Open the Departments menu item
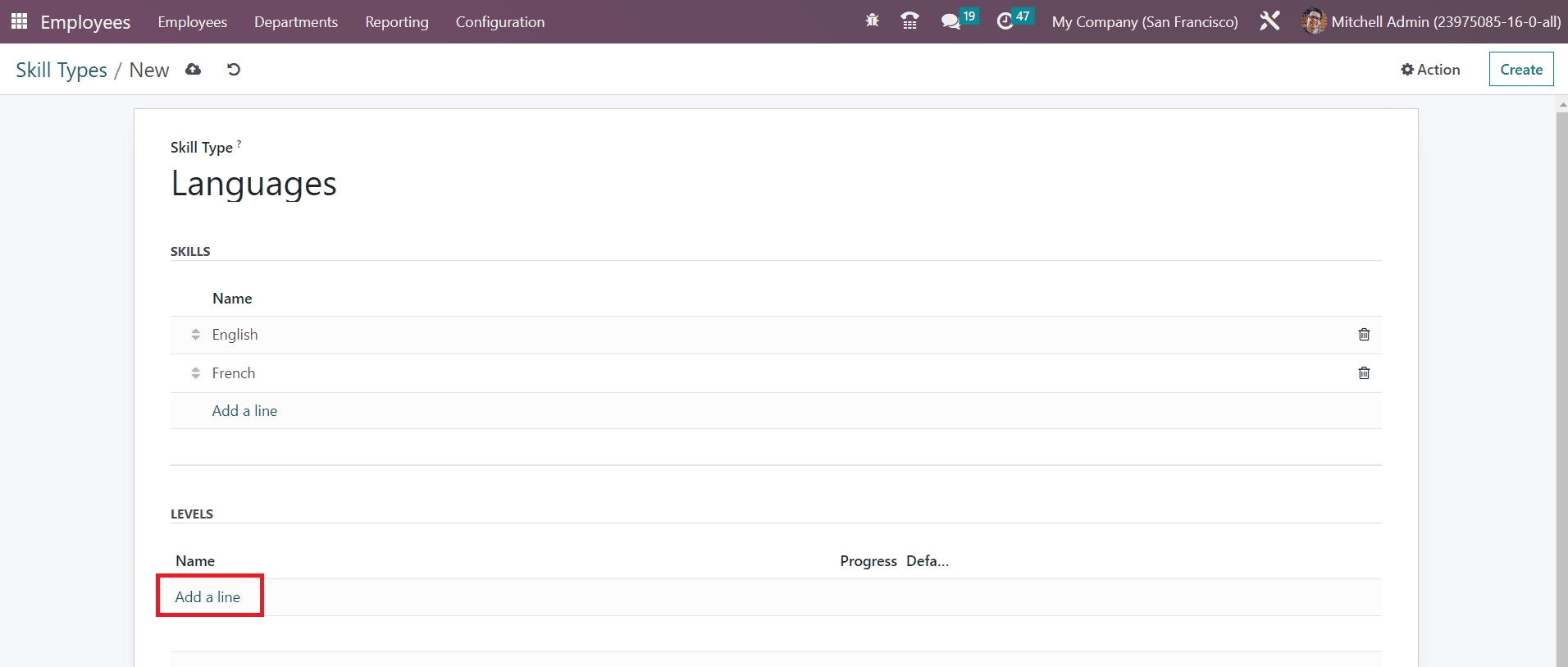Screen dimensions: 1568x667 pos(295,22)
